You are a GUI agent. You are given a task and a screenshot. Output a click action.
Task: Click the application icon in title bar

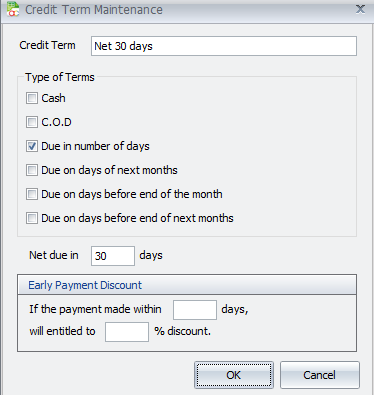(13, 9)
